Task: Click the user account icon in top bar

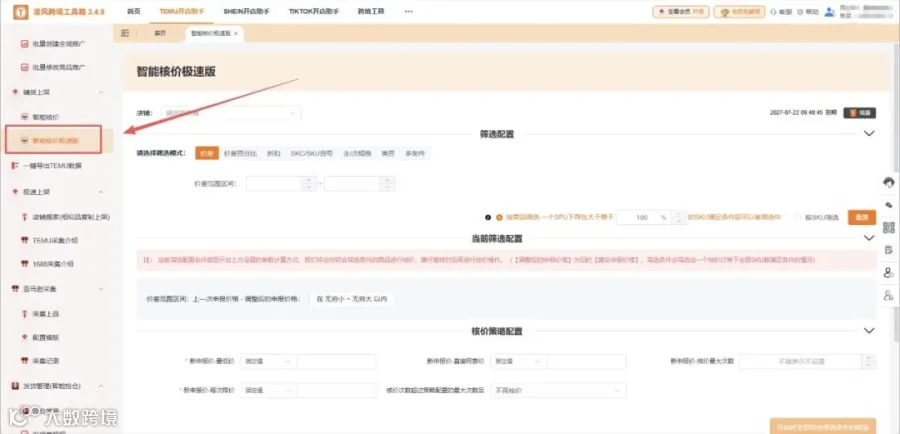Action: point(829,11)
